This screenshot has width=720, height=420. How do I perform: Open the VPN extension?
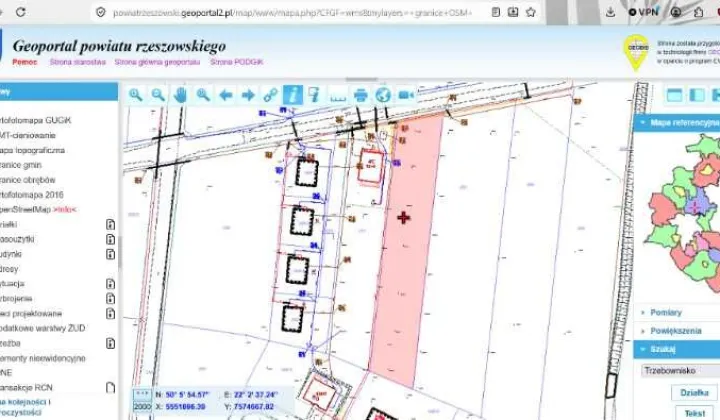[643, 12]
